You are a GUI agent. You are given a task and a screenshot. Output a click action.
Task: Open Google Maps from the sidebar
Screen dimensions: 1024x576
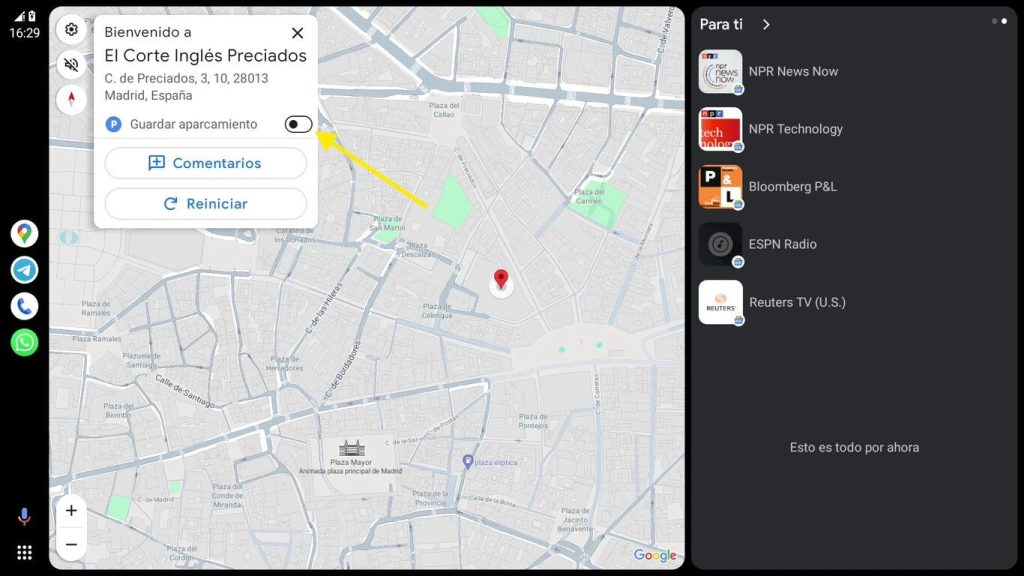[x=24, y=234]
